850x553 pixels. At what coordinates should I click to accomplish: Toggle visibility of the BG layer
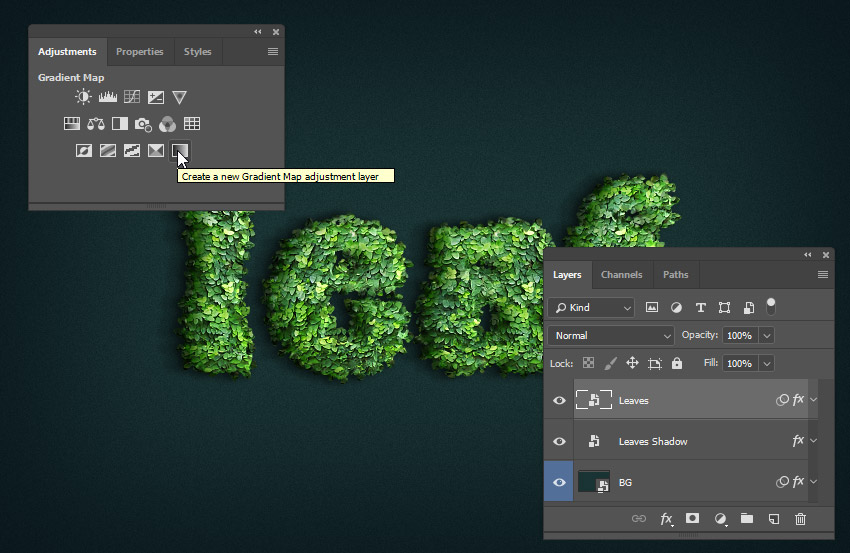tap(559, 482)
